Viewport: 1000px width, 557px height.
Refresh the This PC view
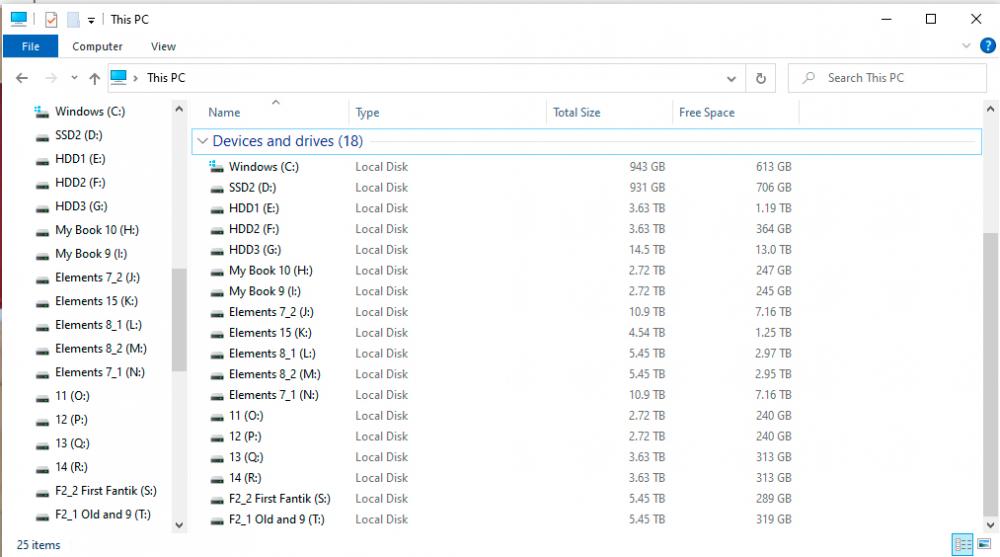click(x=760, y=78)
